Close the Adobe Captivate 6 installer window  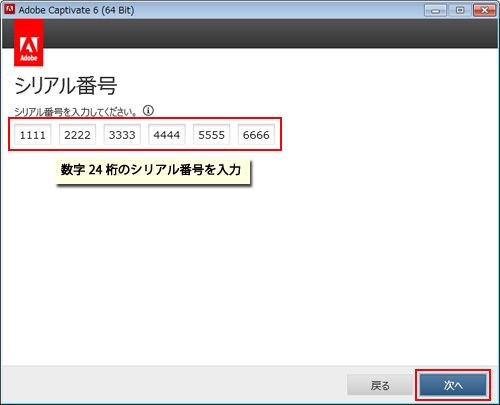484,10
